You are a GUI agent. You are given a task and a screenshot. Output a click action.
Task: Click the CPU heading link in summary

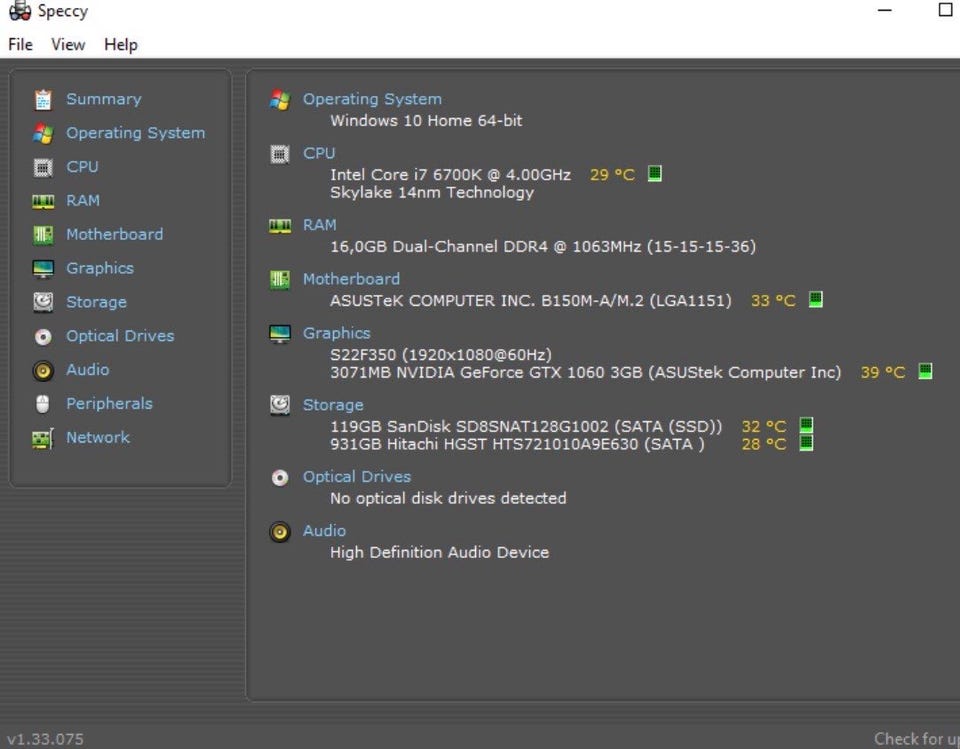click(x=319, y=153)
